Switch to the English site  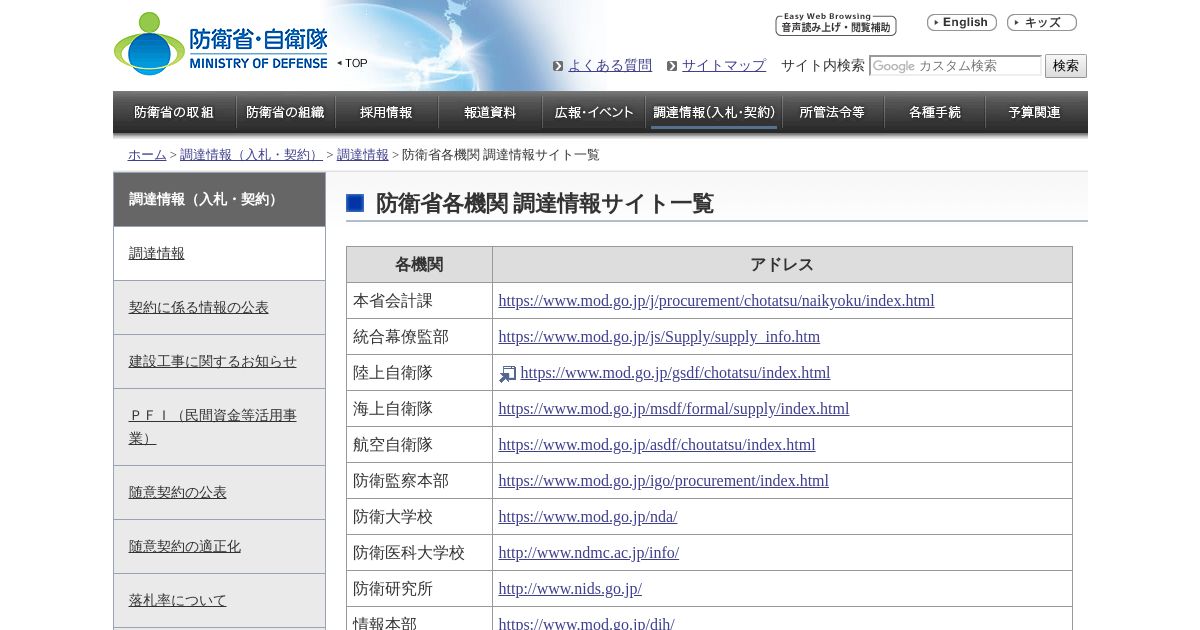click(x=961, y=22)
